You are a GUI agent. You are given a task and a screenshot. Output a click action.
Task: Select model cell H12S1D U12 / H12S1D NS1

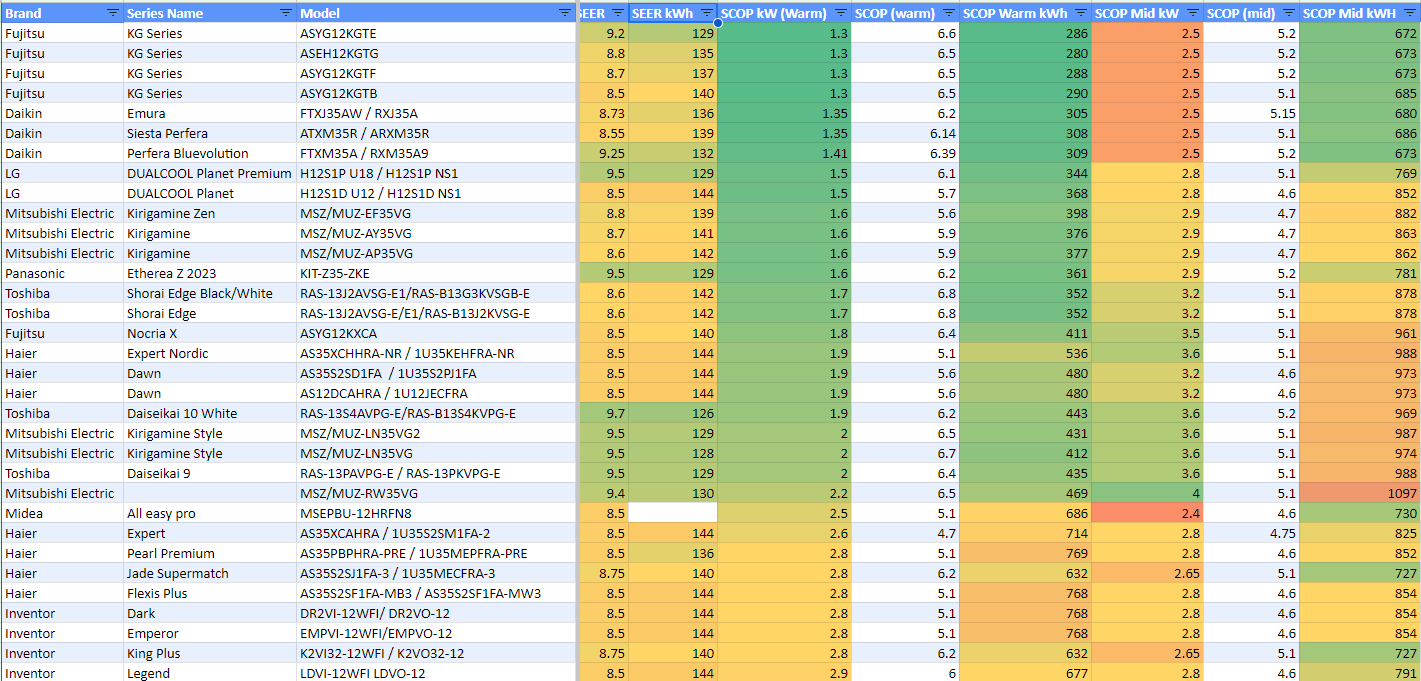tap(436, 193)
